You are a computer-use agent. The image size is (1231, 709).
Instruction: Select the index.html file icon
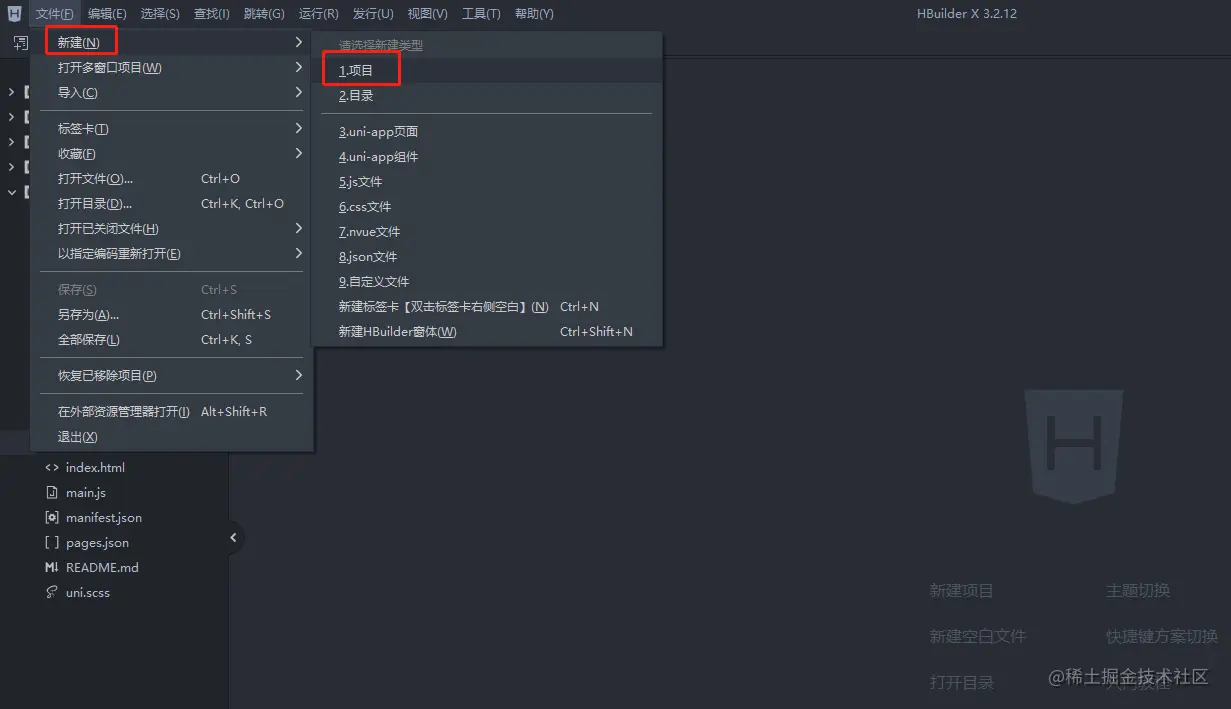pyautogui.click(x=52, y=467)
